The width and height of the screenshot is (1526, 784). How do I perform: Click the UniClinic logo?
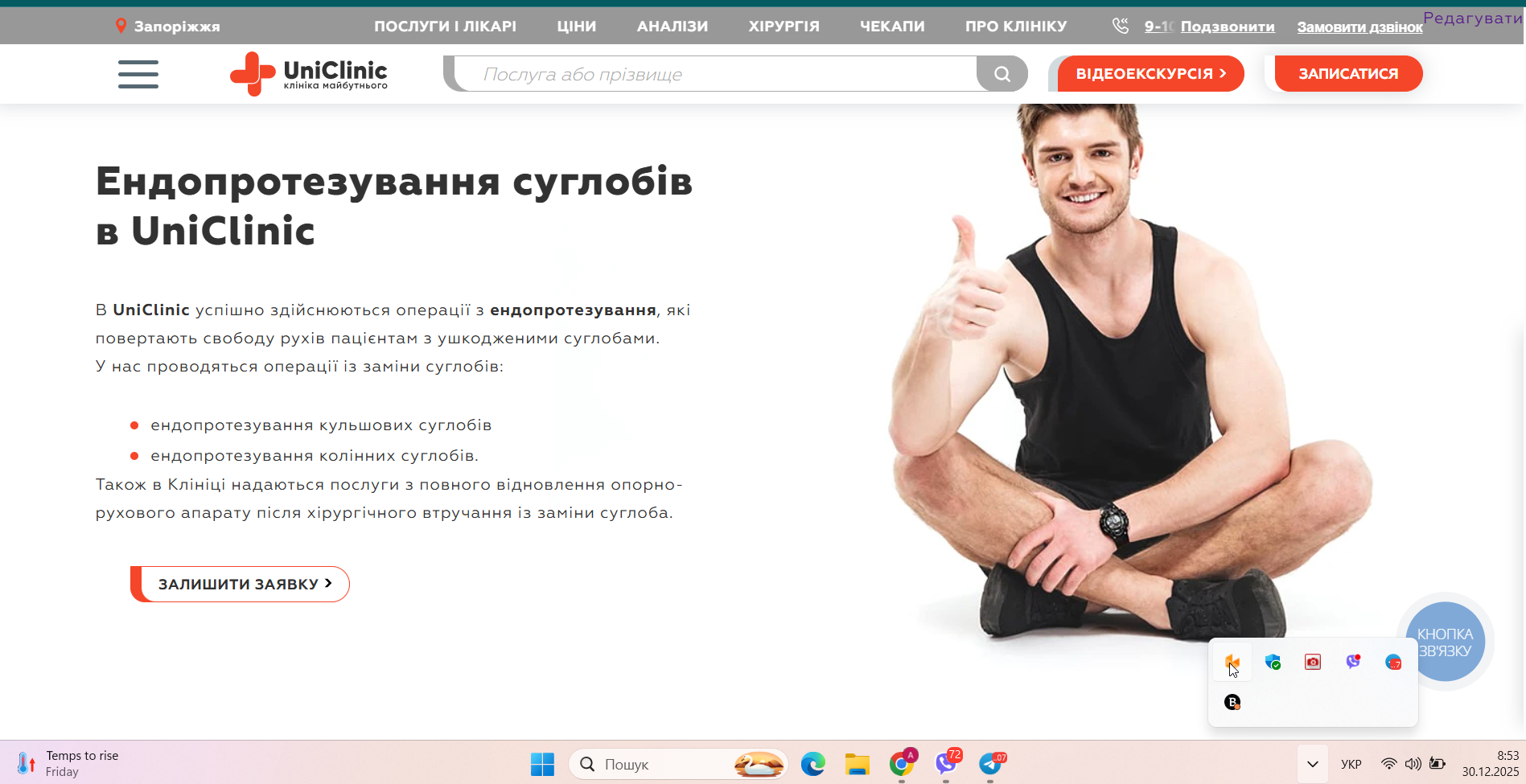[309, 74]
